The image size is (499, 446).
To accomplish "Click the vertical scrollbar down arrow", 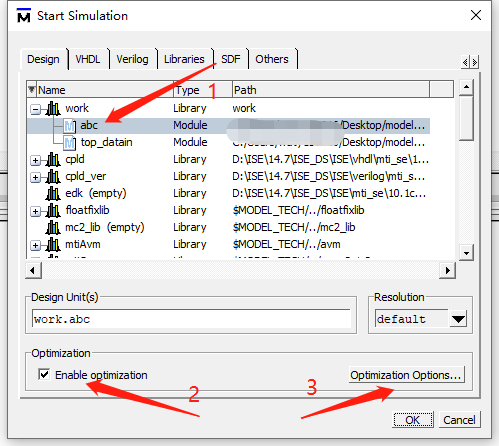I will 466,253.
